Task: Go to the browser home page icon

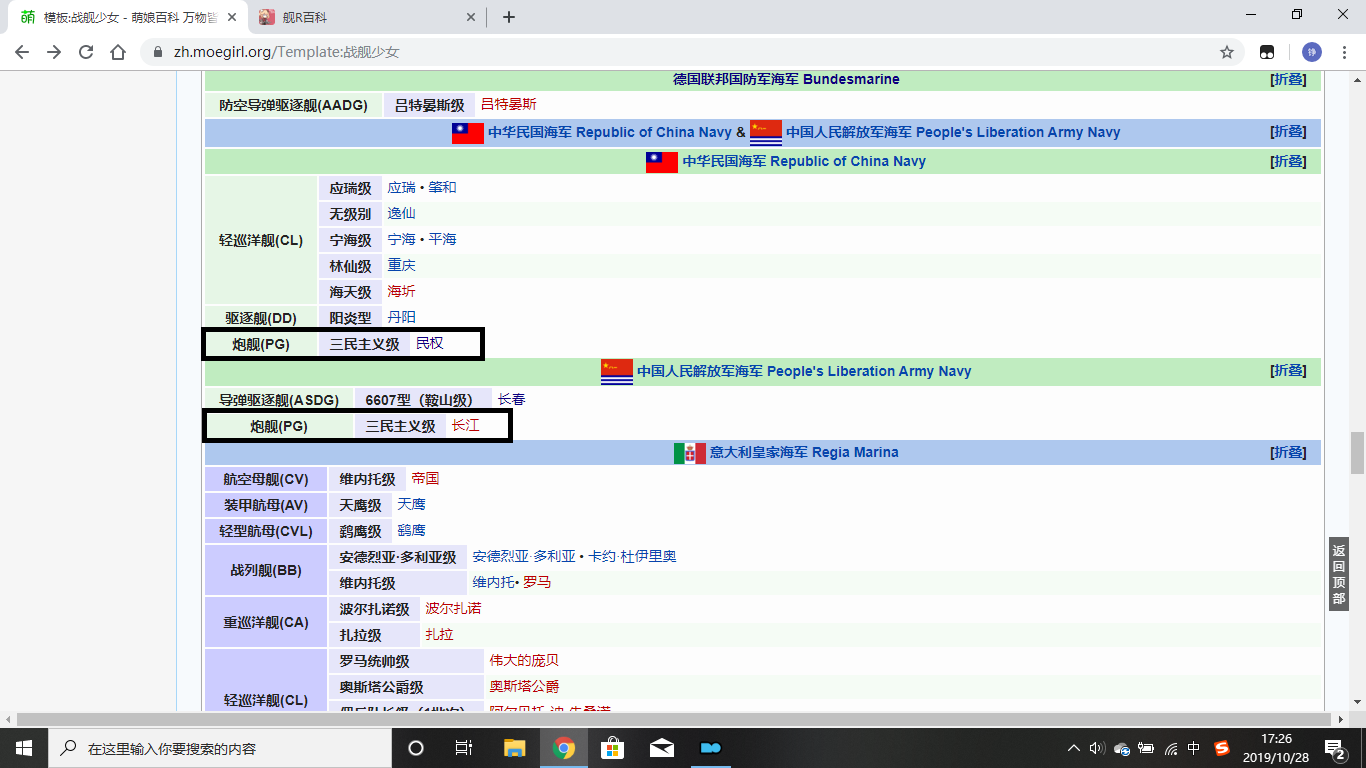Action: pos(118,52)
